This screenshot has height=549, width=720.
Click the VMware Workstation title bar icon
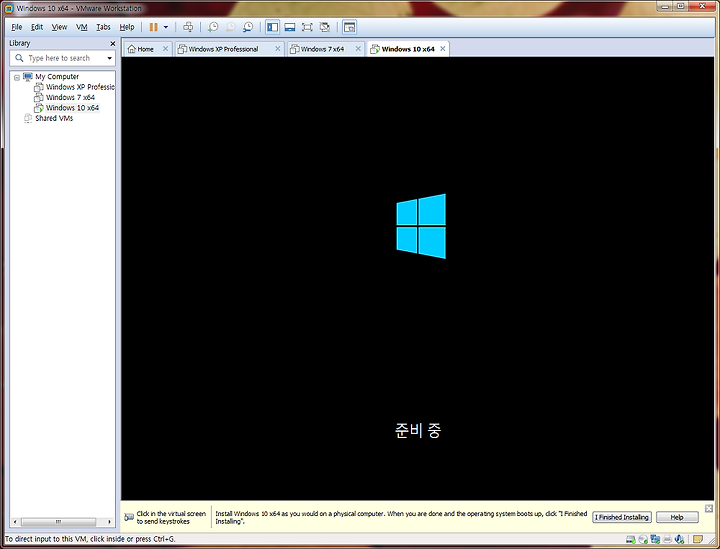[9, 8]
